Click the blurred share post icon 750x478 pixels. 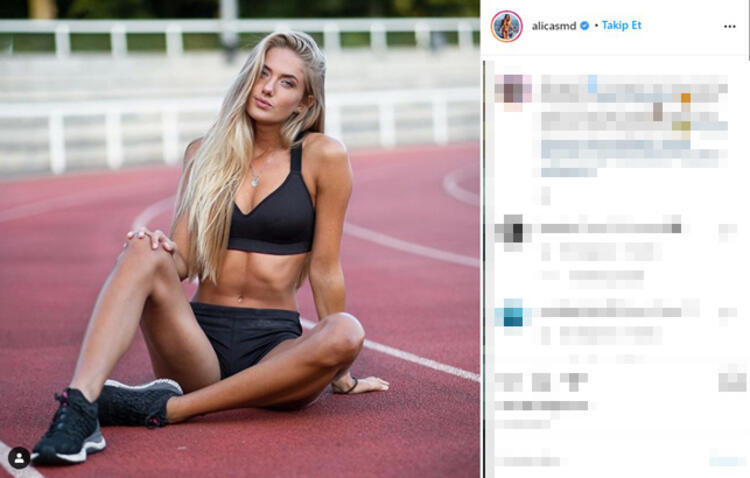point(574,382)
